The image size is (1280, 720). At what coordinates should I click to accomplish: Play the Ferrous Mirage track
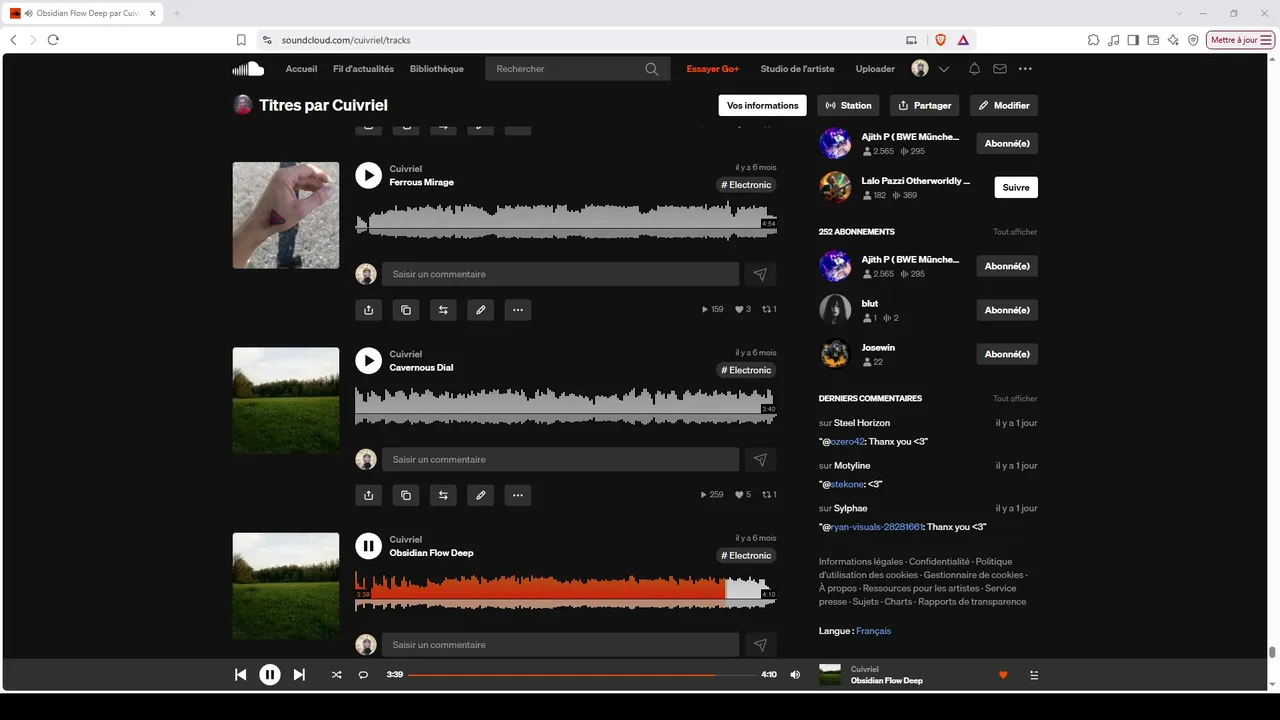pos(369,175)
